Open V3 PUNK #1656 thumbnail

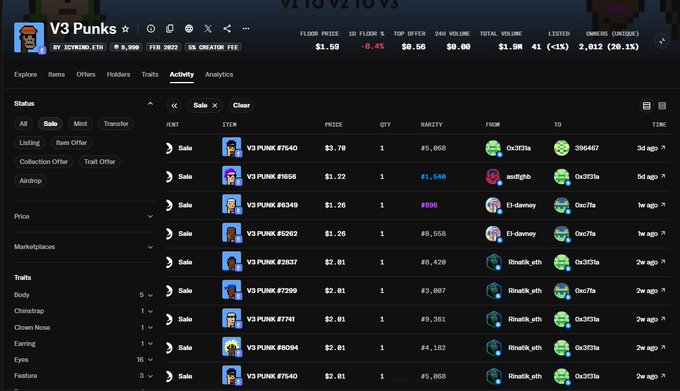[232, 176]
